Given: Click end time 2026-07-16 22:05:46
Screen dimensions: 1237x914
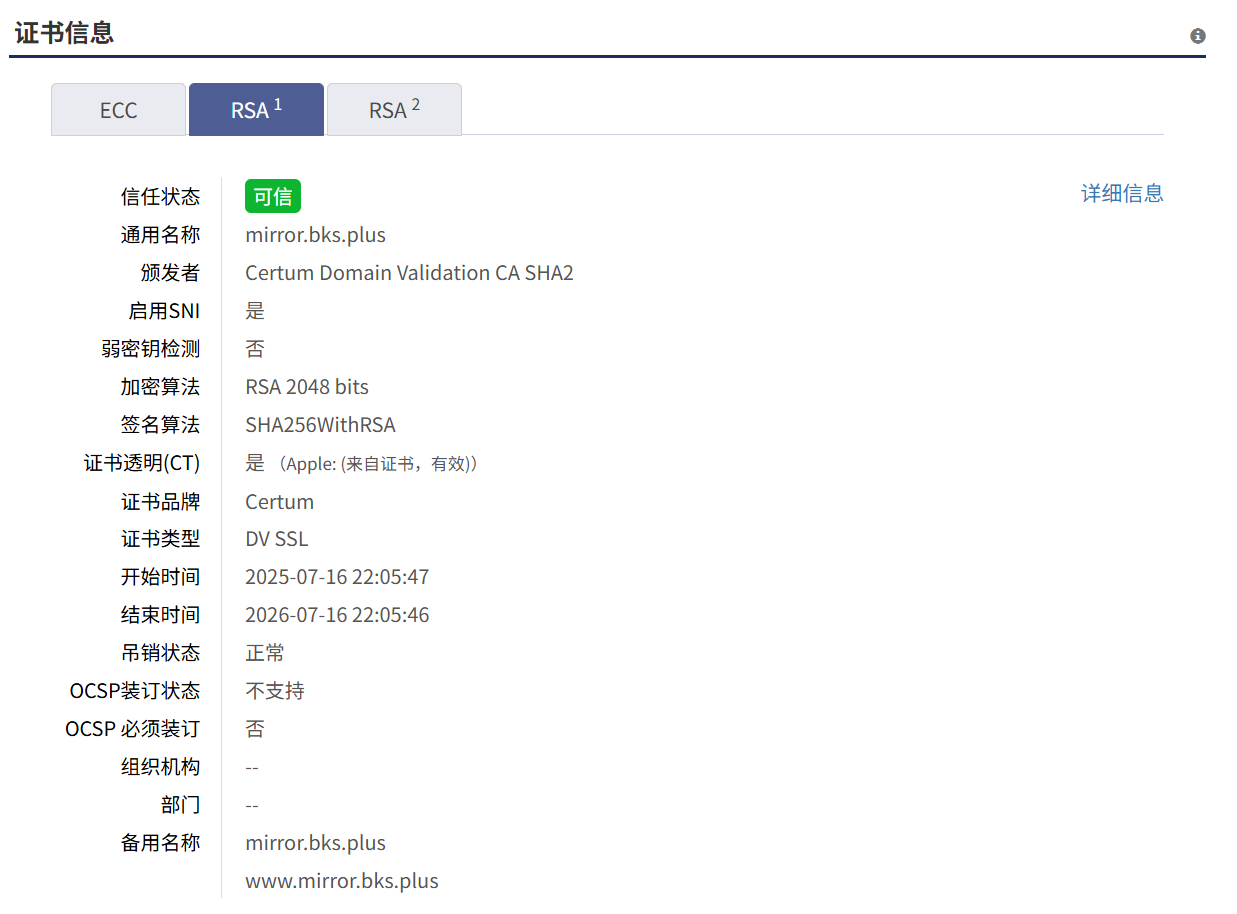Looking at the screenshot, I should pos(337,615).
